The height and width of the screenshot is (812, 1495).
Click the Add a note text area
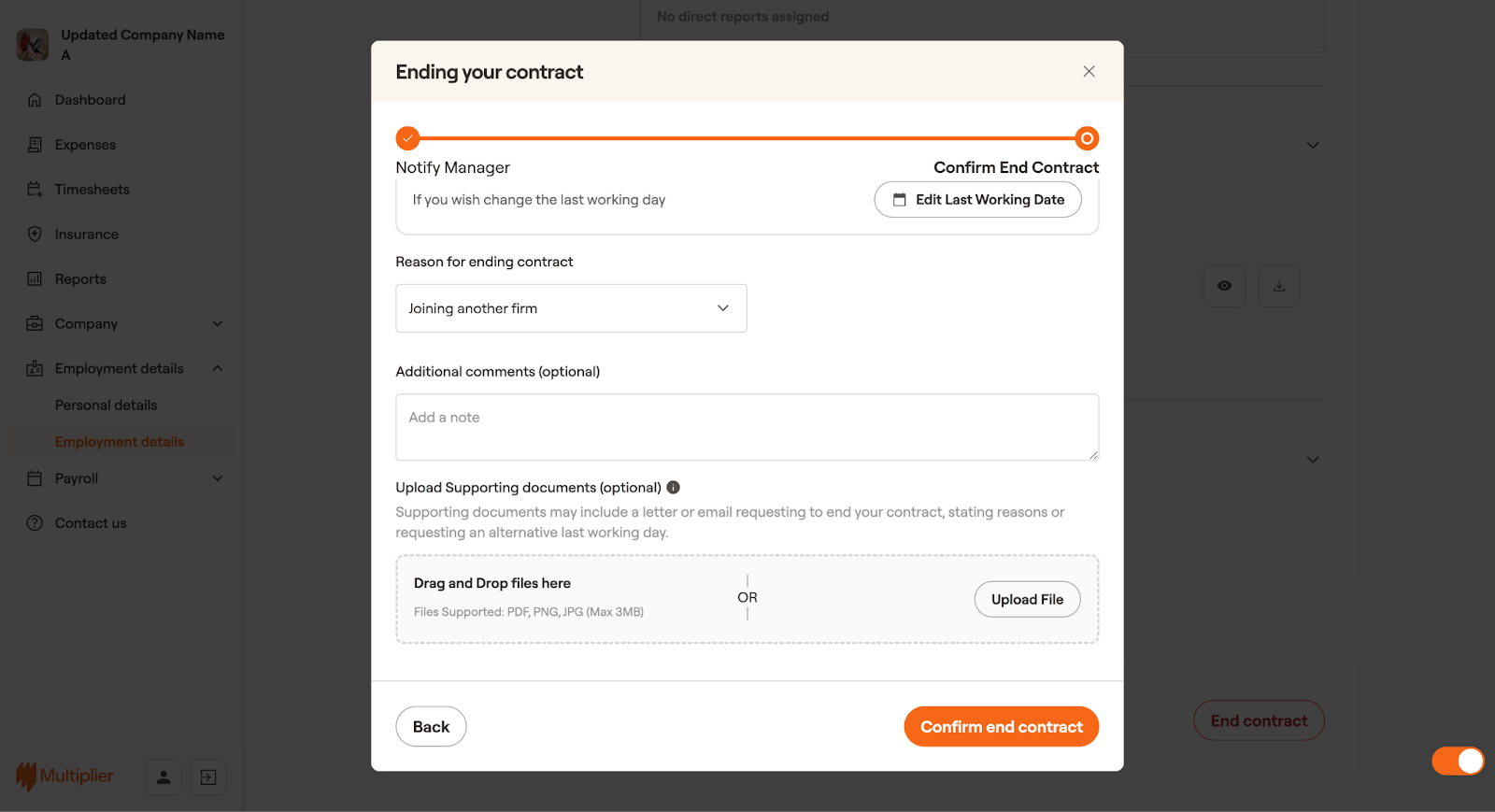coord(747,427)
